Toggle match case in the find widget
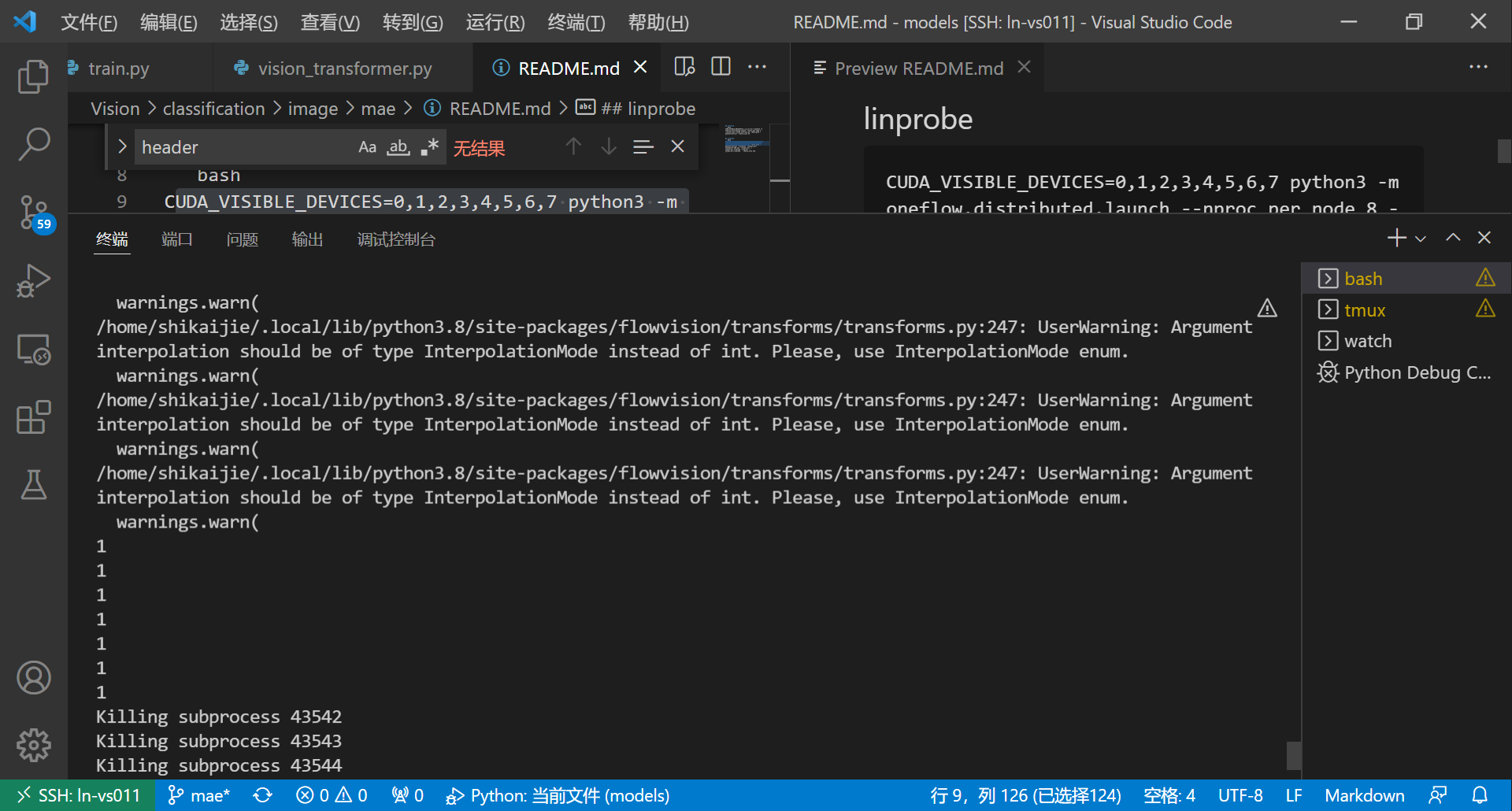This screenshot has width=1512, height=811. [367, 146]
